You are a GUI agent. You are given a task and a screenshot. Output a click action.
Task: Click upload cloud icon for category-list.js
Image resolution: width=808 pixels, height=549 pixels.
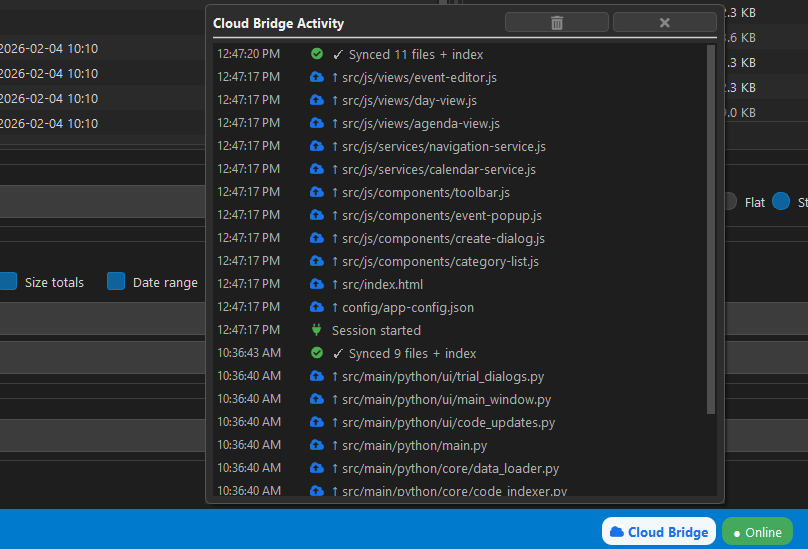point(317,261)
